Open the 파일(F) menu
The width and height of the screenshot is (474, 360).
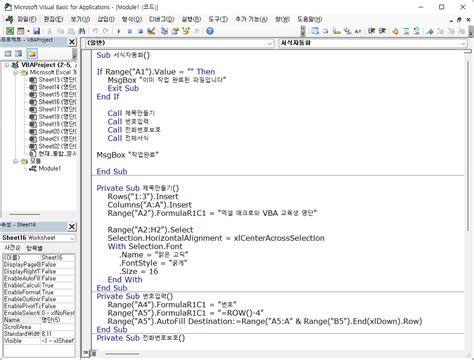[x=27, y=19]
